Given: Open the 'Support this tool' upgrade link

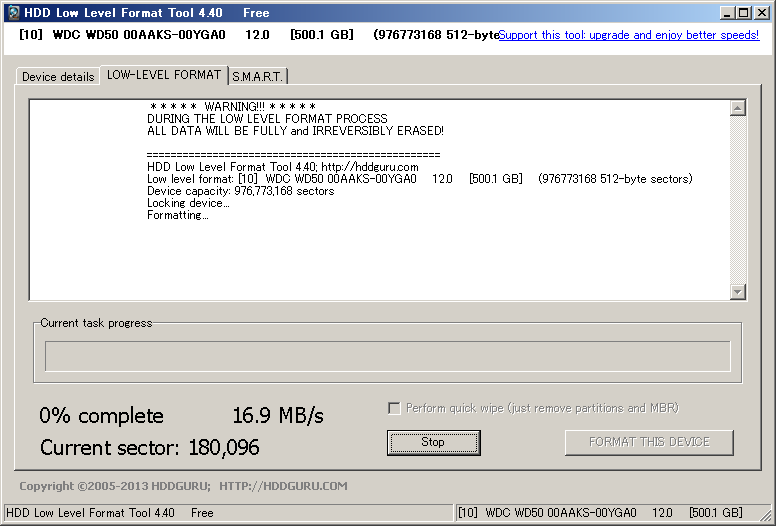Looking at the screenshot, I should coord(629,35).
